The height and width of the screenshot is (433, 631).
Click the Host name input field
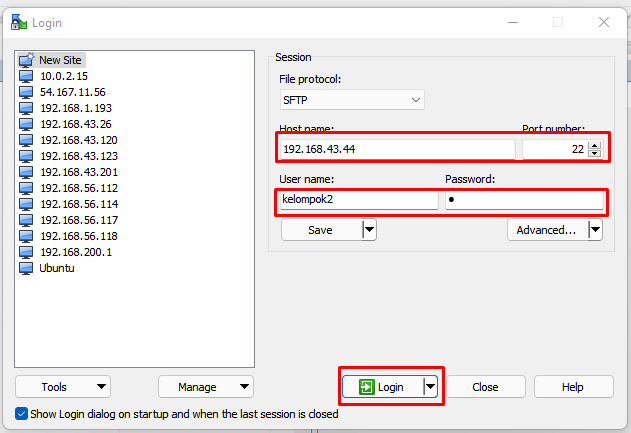pos(397,149)
